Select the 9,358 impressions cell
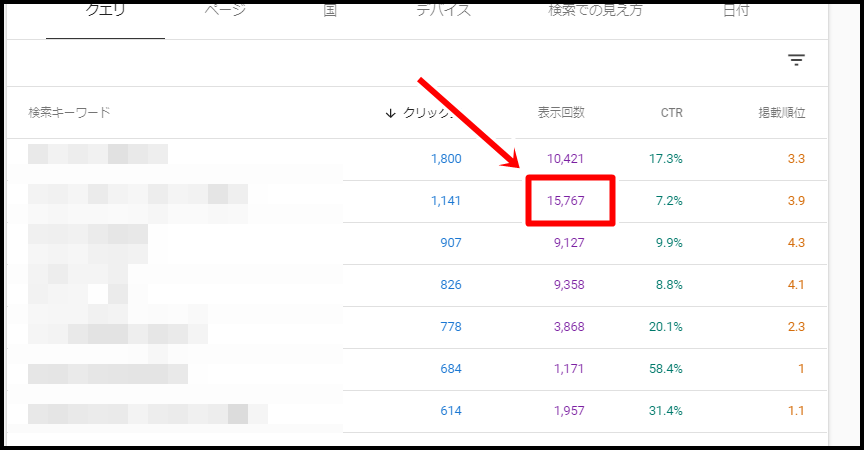Screen dimensions: 864x450 [x=566, y=285]
